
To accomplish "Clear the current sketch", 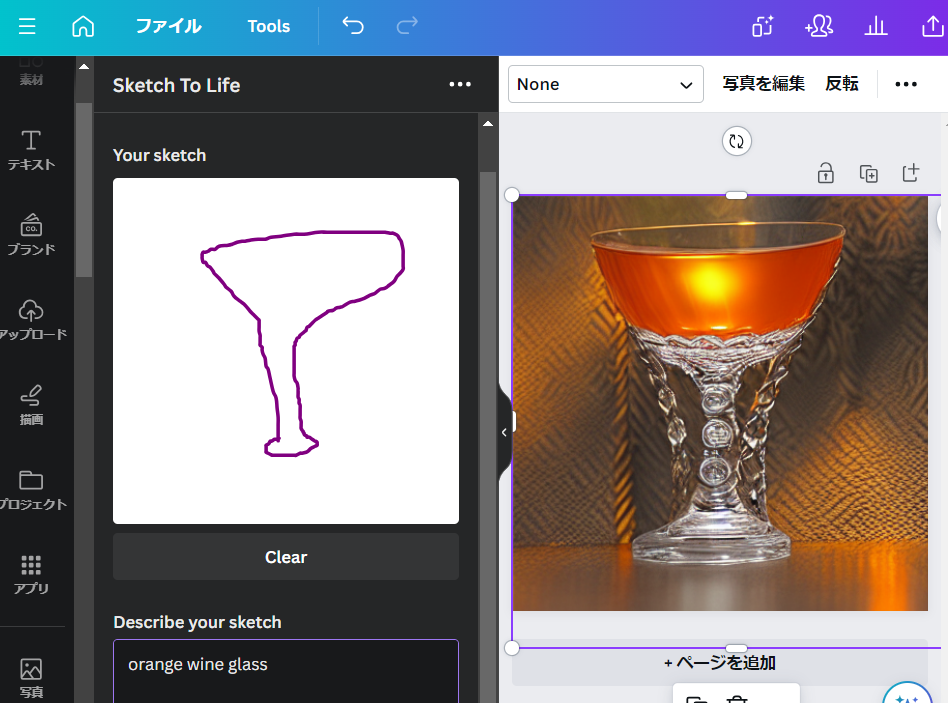I will click(x=286, y=557).
